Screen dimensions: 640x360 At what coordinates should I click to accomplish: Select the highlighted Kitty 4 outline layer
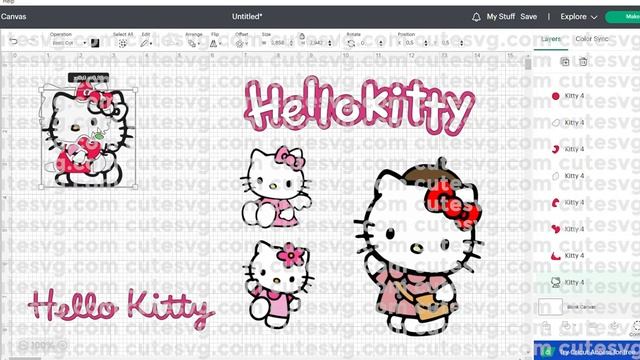click(587, 282)
